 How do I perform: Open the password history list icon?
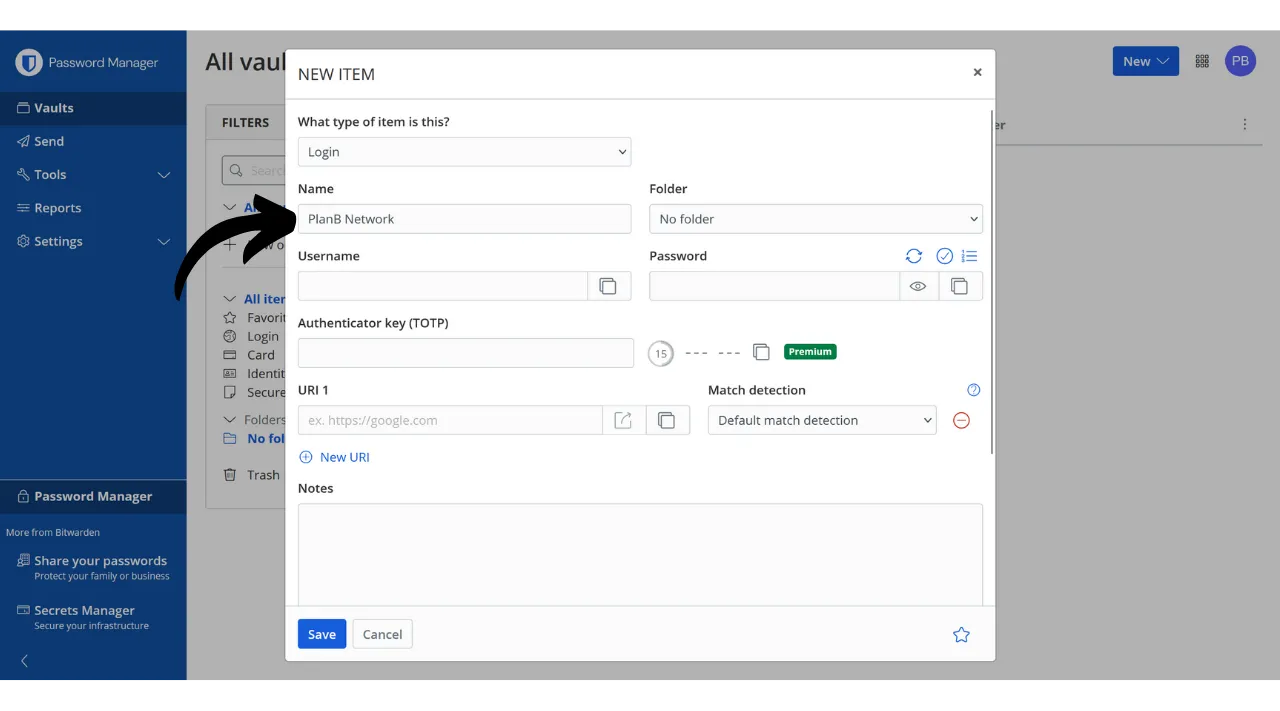(x=969, y=256)
